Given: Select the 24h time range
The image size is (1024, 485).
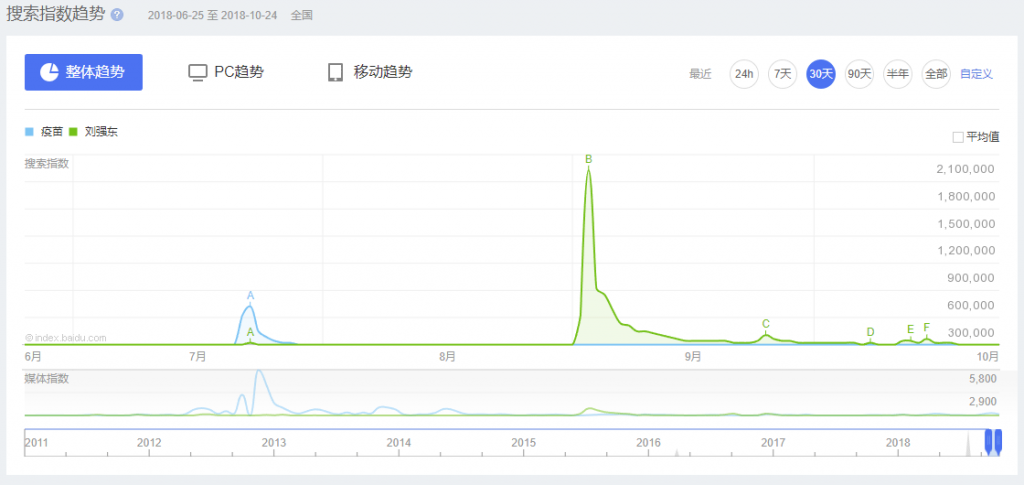Looking at the screenshot, I should [x=743, y=74].
